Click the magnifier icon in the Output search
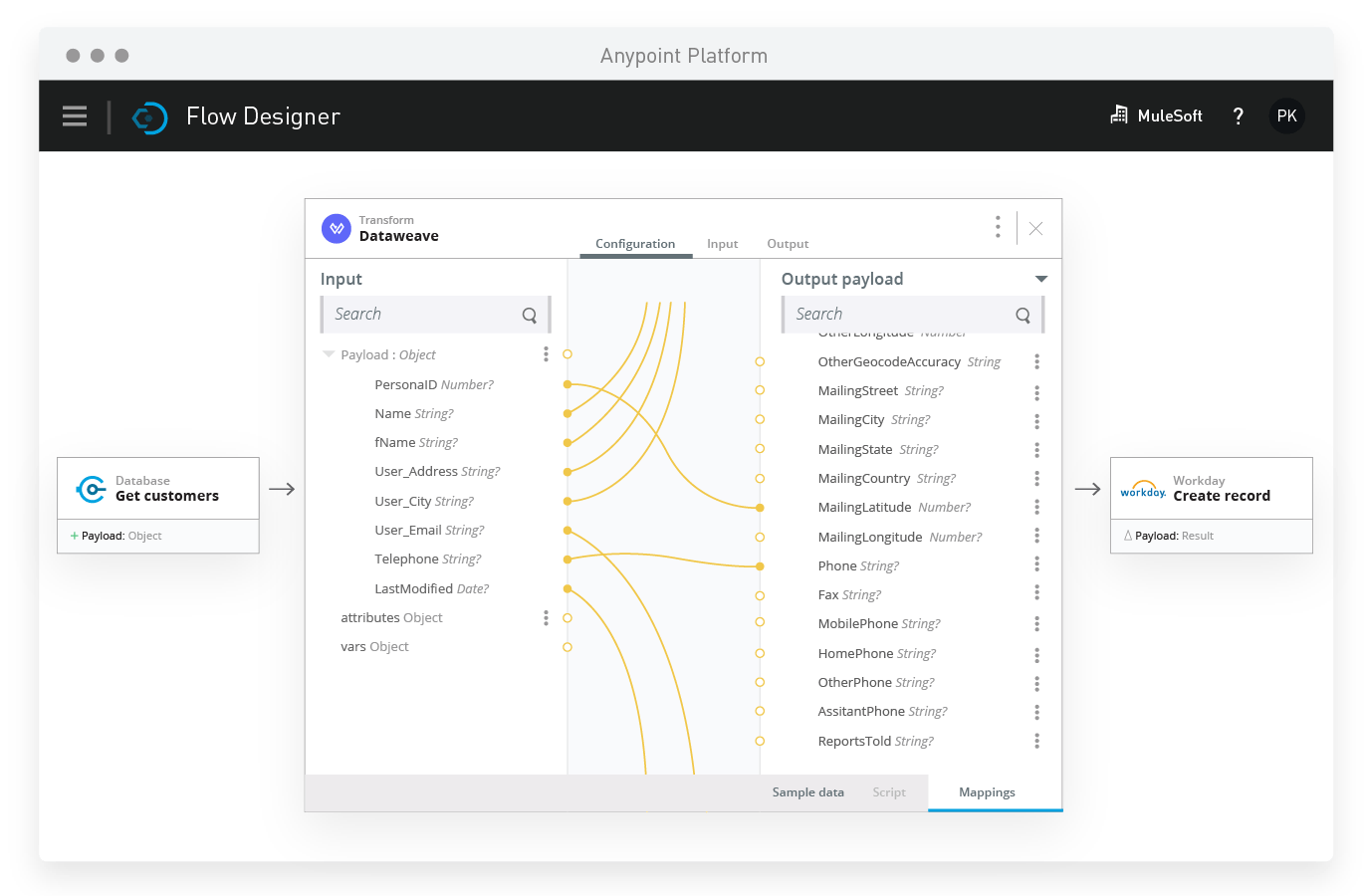The height and width of the screenshot is (896, 1365). [x=1023, y=315]
